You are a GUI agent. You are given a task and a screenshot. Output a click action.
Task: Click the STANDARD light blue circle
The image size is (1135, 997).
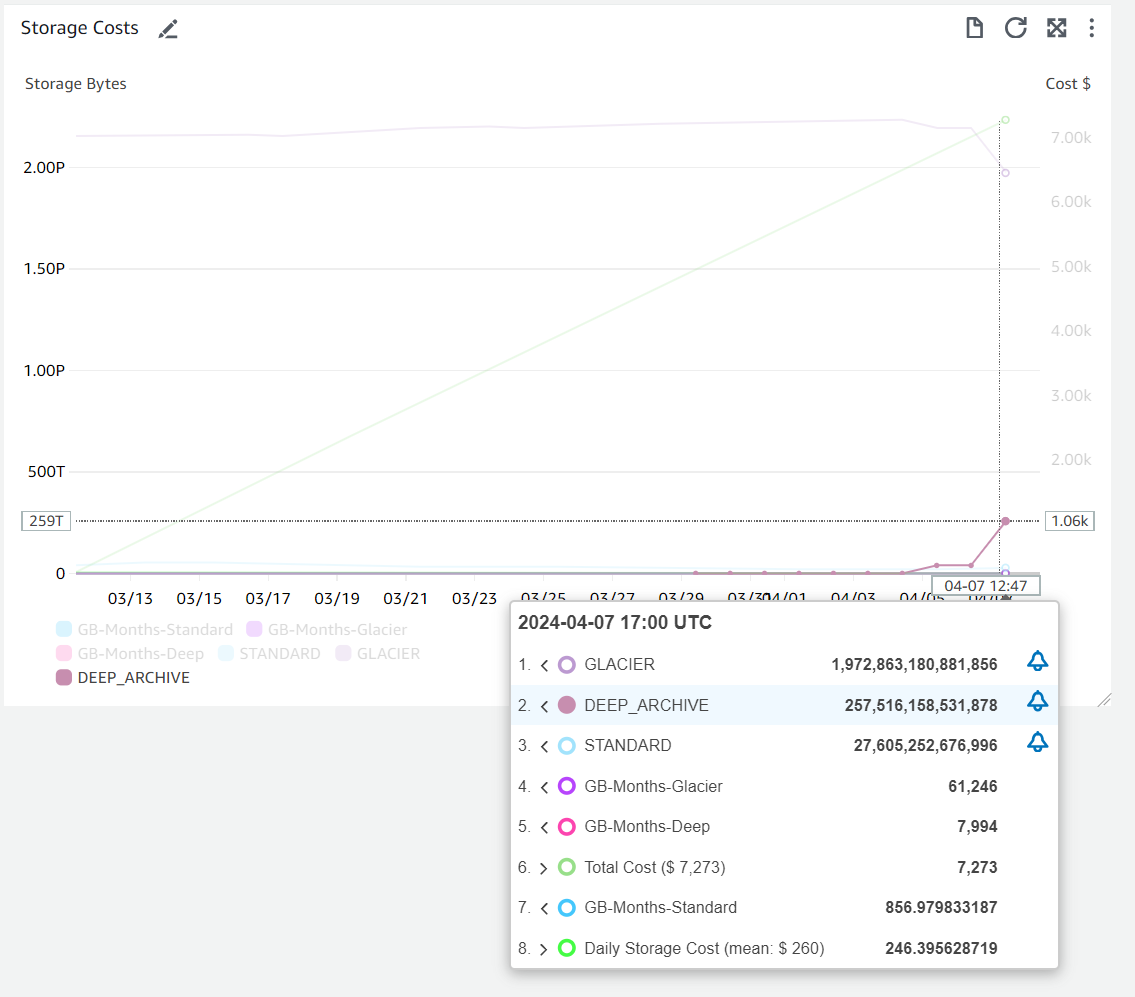(x=567, y=746)
